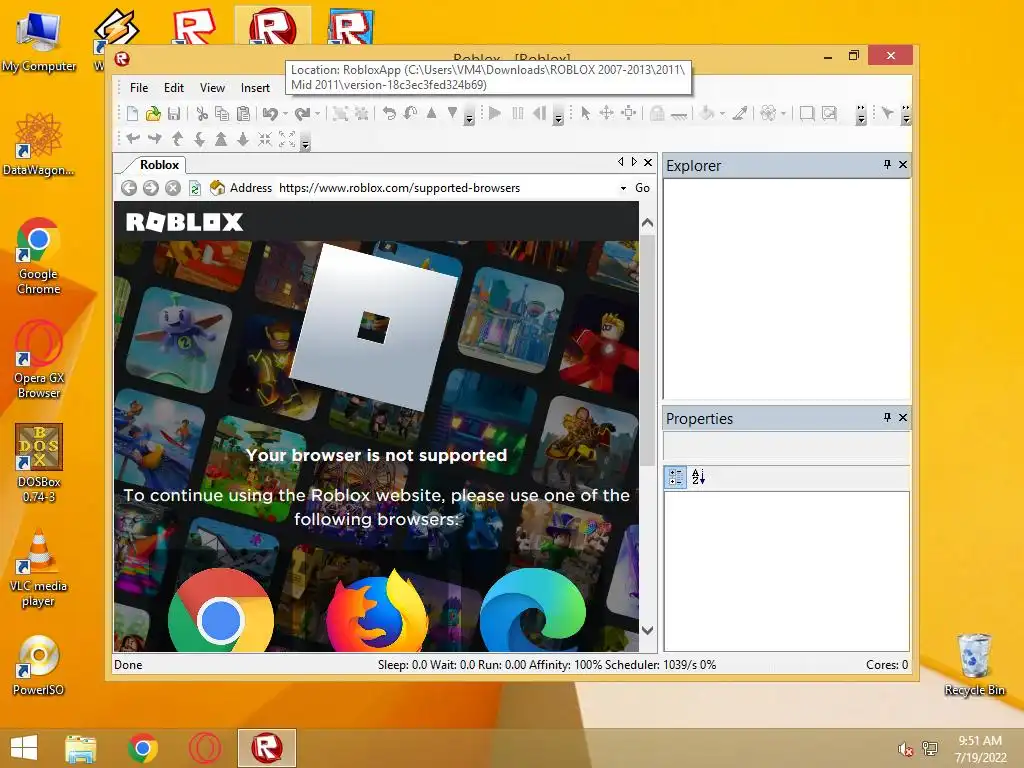Click the Firefox browser logo on page
The image size is (1024, 768).
tap(377, 610)
